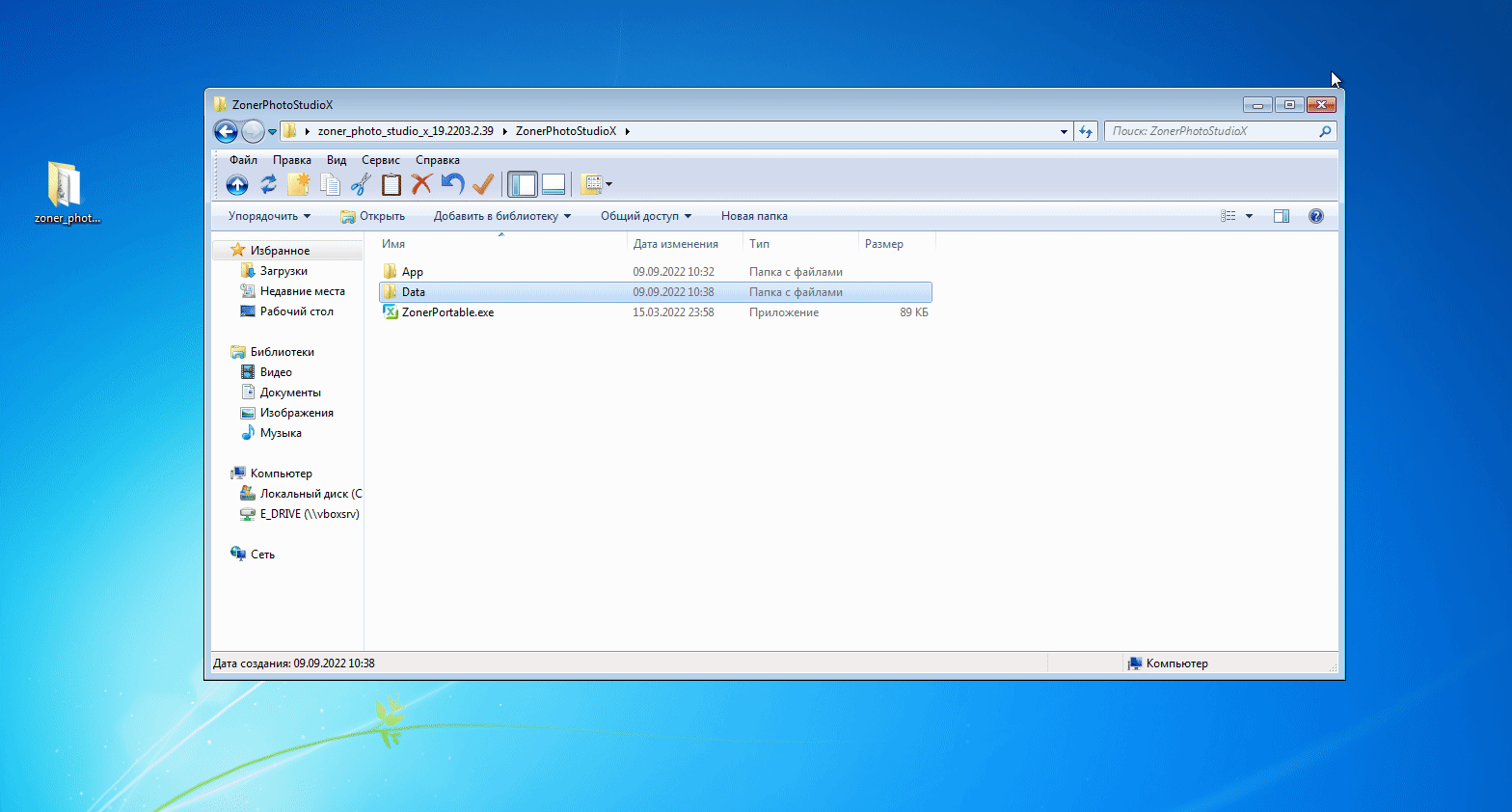Click the Поиск: ZonerPhotoStudioX search field
Viewport: 1512px width, 812px height.
[x=1220, y=131]
